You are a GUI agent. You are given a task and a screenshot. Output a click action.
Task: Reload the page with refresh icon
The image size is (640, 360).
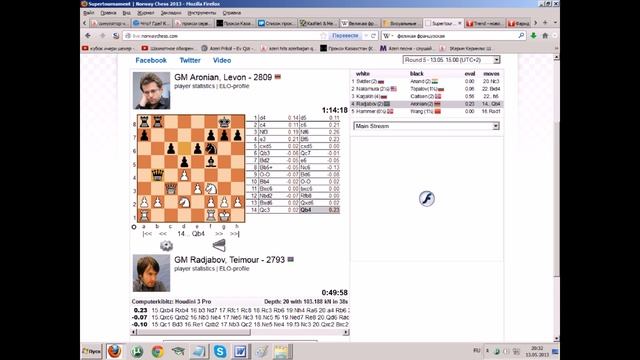[x=373, y=36]
